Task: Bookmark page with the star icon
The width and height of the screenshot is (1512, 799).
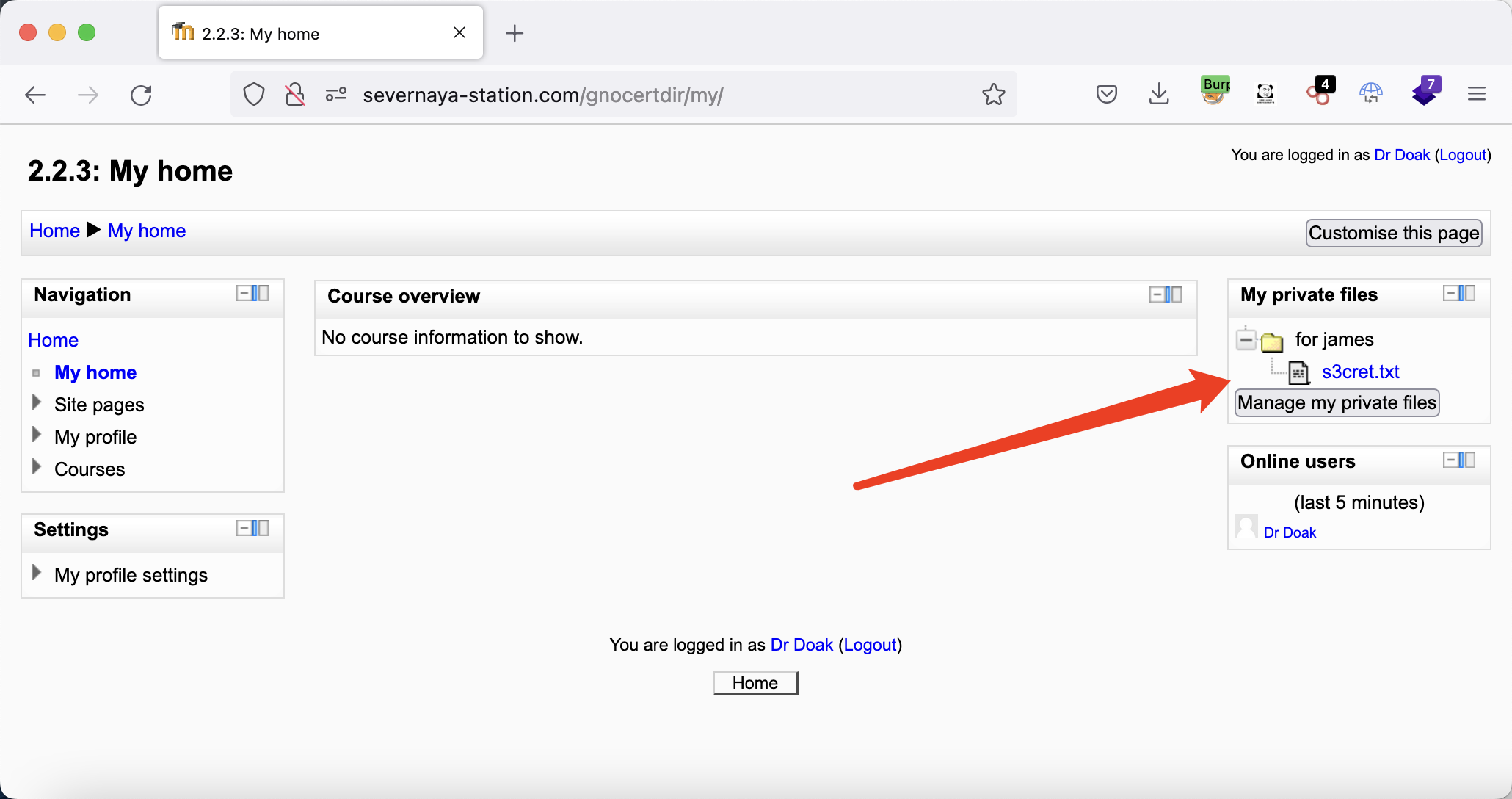Action: coord(993,95)
